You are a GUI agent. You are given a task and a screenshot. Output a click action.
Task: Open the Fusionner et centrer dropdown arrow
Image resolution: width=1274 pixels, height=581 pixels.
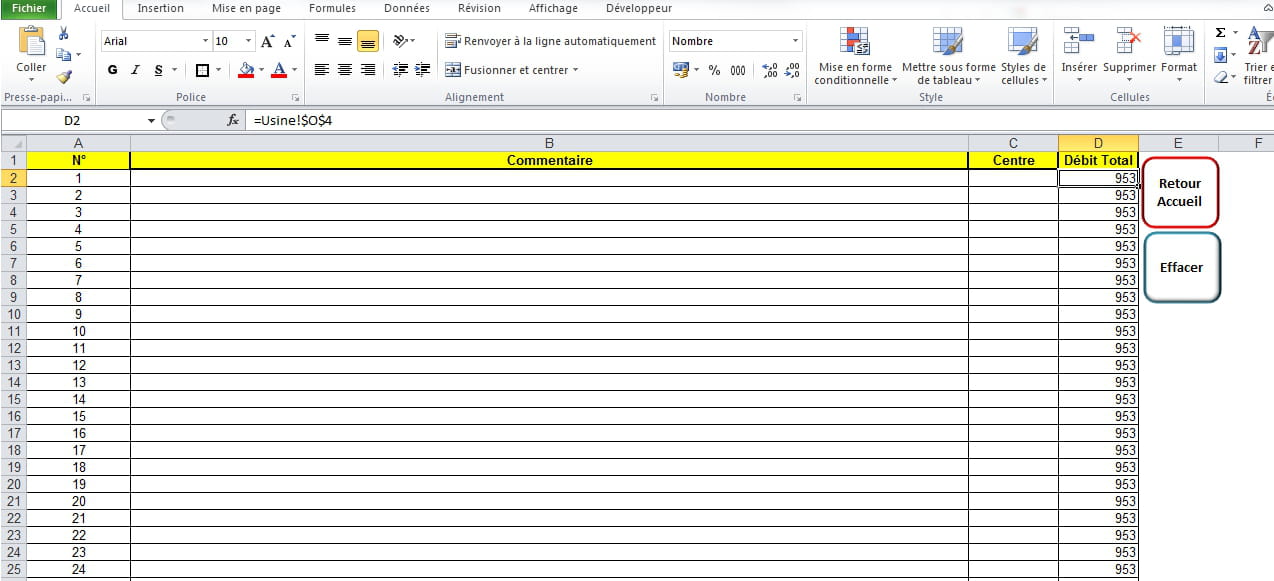(x=576, y=70)
